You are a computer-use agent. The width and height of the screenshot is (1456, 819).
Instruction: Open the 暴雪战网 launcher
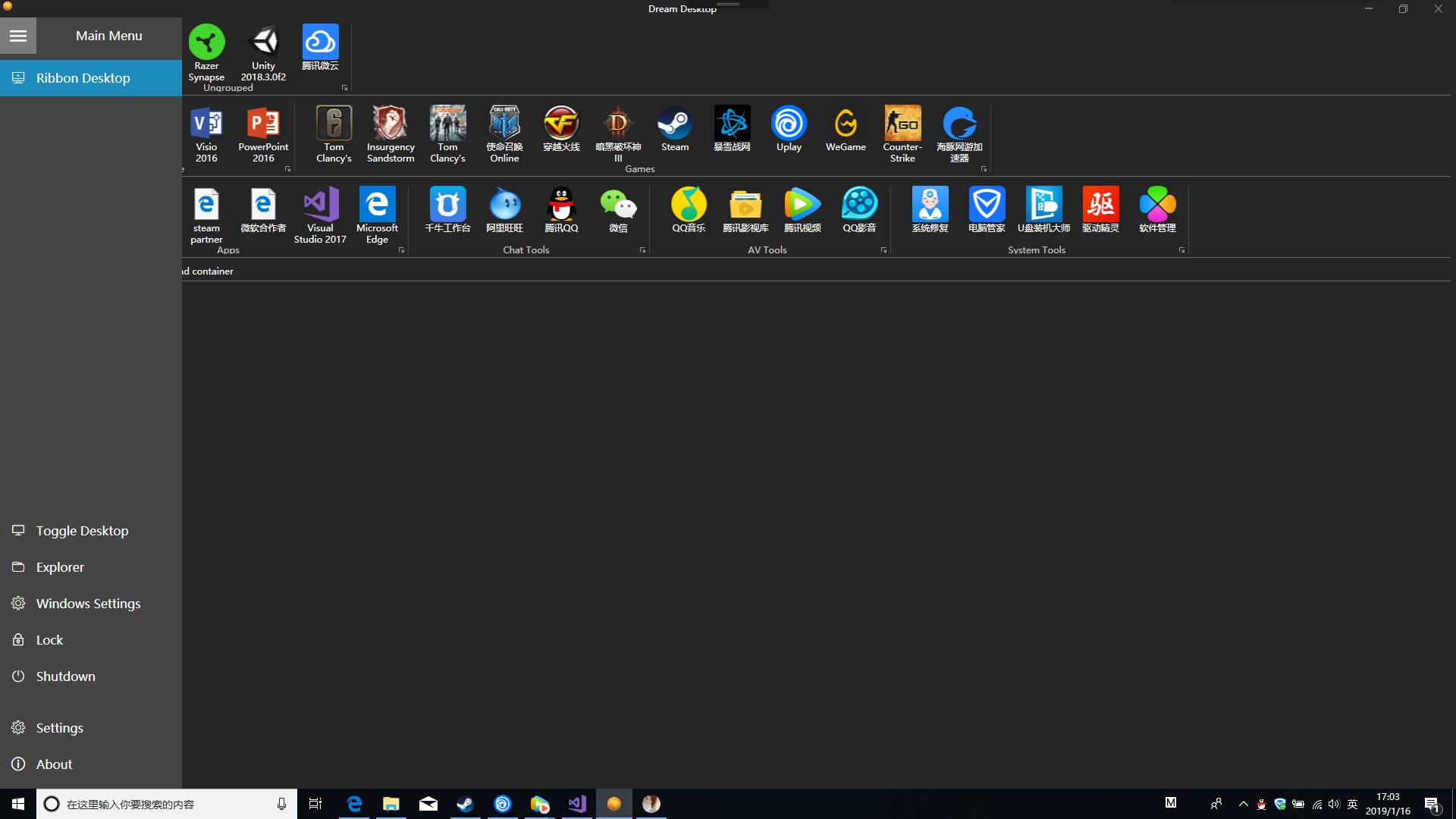tap(732, 128)
